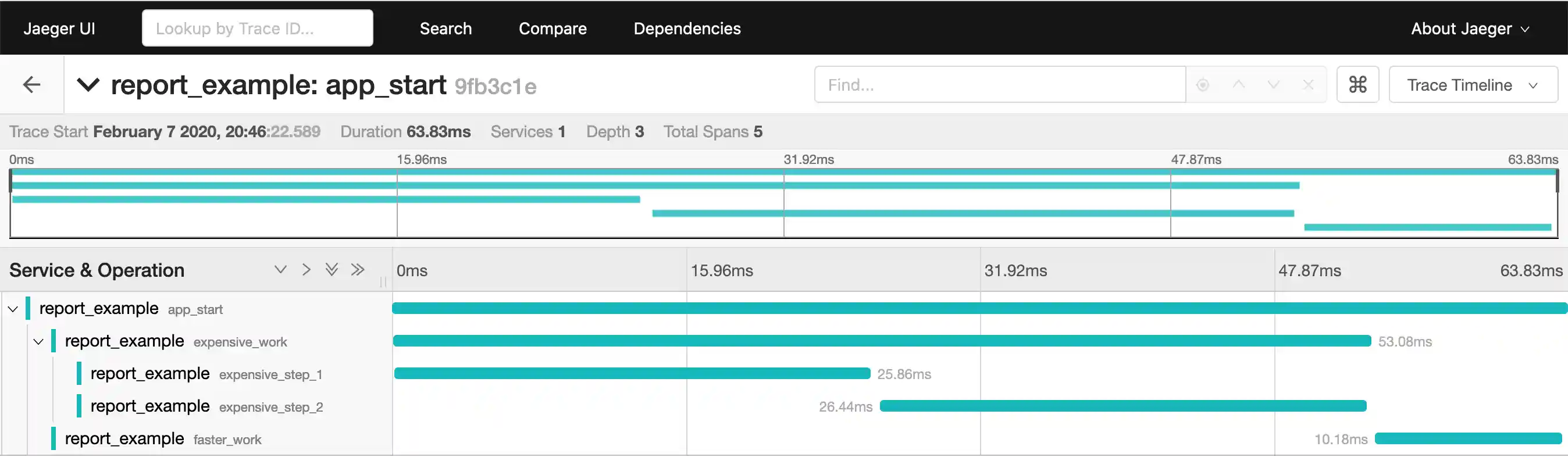The height and width of the screenshot is (457, 1568).
Task: Collapse trace header chevron beside report_example: app_start
Action: (88, 85)
